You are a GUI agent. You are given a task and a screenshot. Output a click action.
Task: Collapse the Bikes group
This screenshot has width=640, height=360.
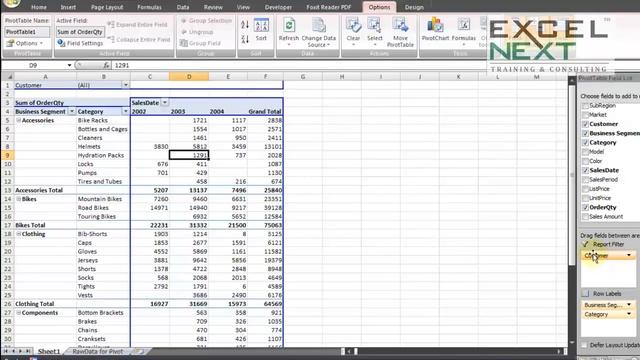pyautogui.click(x=18, y=199)
